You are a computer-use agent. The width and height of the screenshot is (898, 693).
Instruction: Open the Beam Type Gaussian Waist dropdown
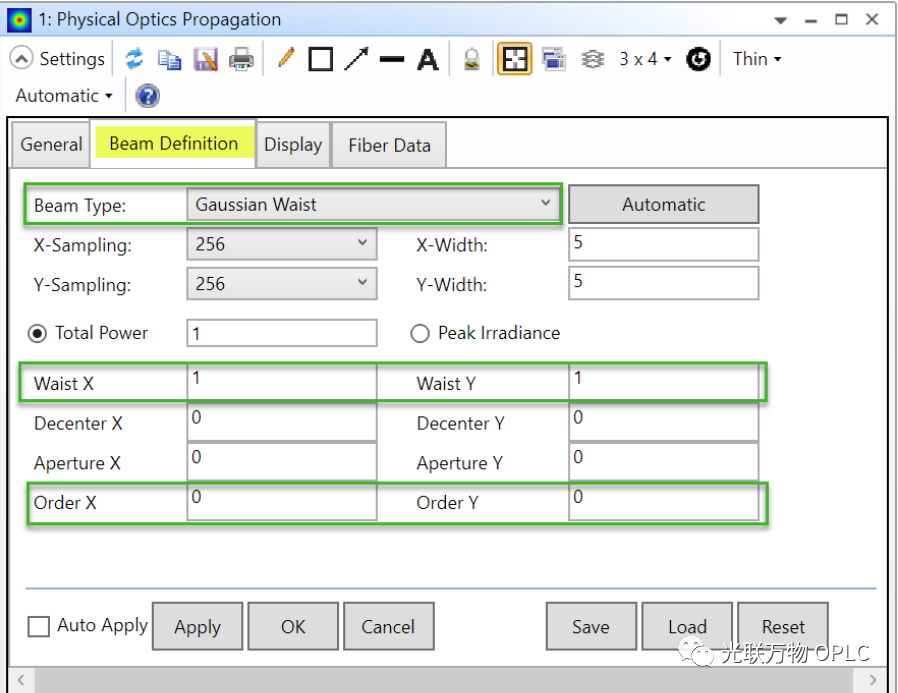click(x=373, y=204)
